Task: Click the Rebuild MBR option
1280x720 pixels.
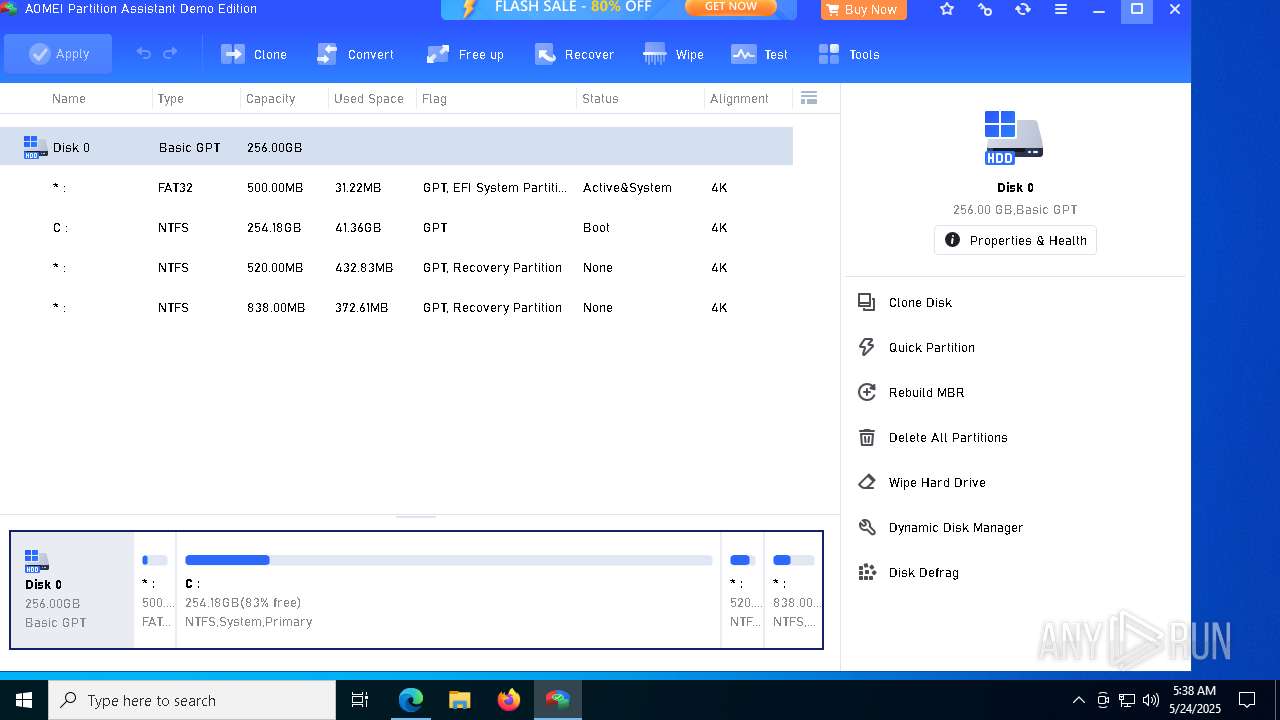Action: [926, 392]
